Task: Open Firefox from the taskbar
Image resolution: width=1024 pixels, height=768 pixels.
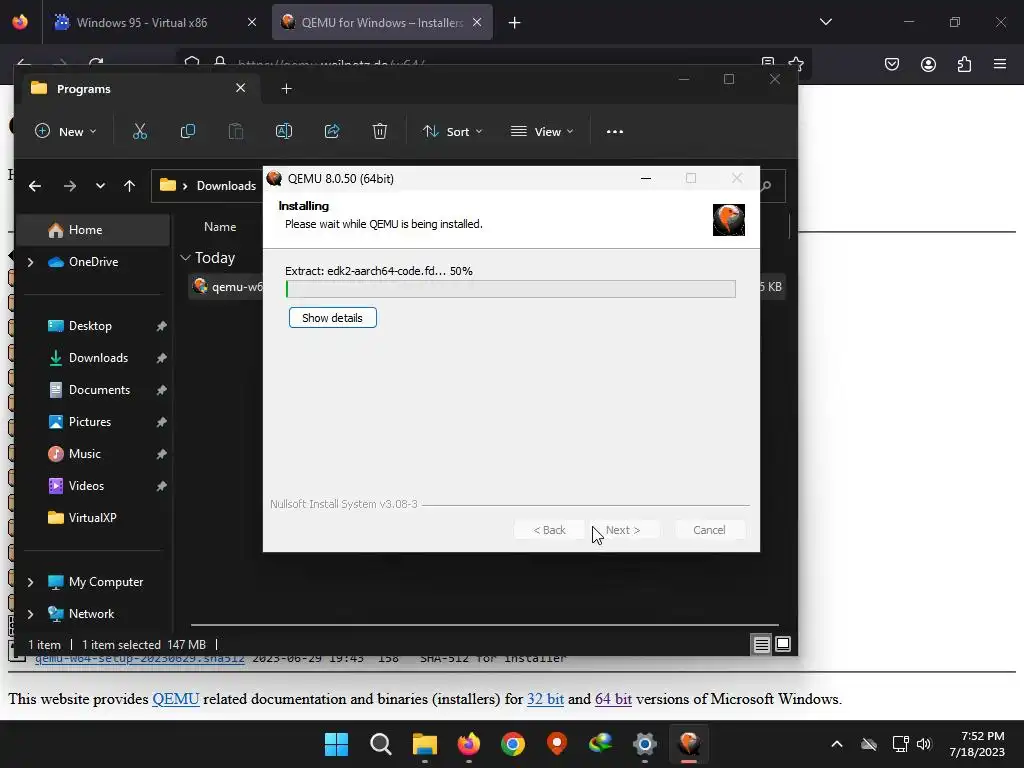Action: (468, 744)
